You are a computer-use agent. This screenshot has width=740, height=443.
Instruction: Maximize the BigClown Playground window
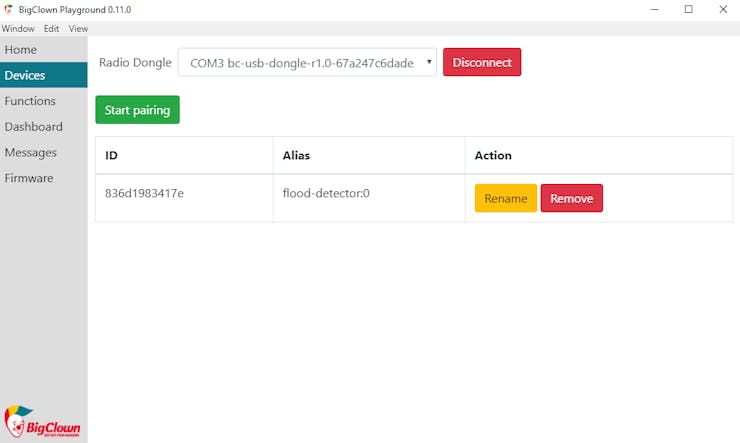pos(688,9)
